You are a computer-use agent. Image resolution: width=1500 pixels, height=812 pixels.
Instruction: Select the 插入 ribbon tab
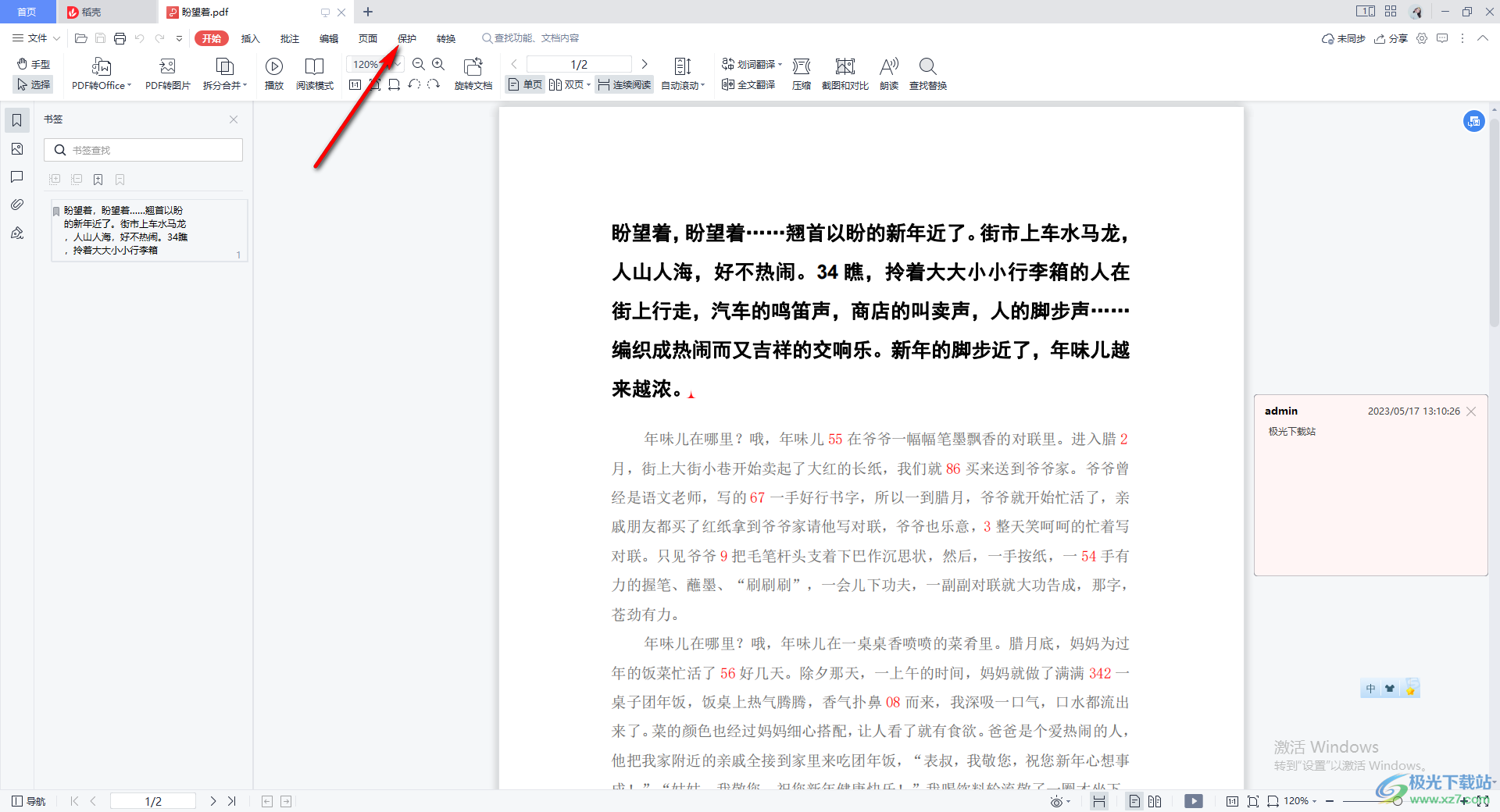[251, 38]
